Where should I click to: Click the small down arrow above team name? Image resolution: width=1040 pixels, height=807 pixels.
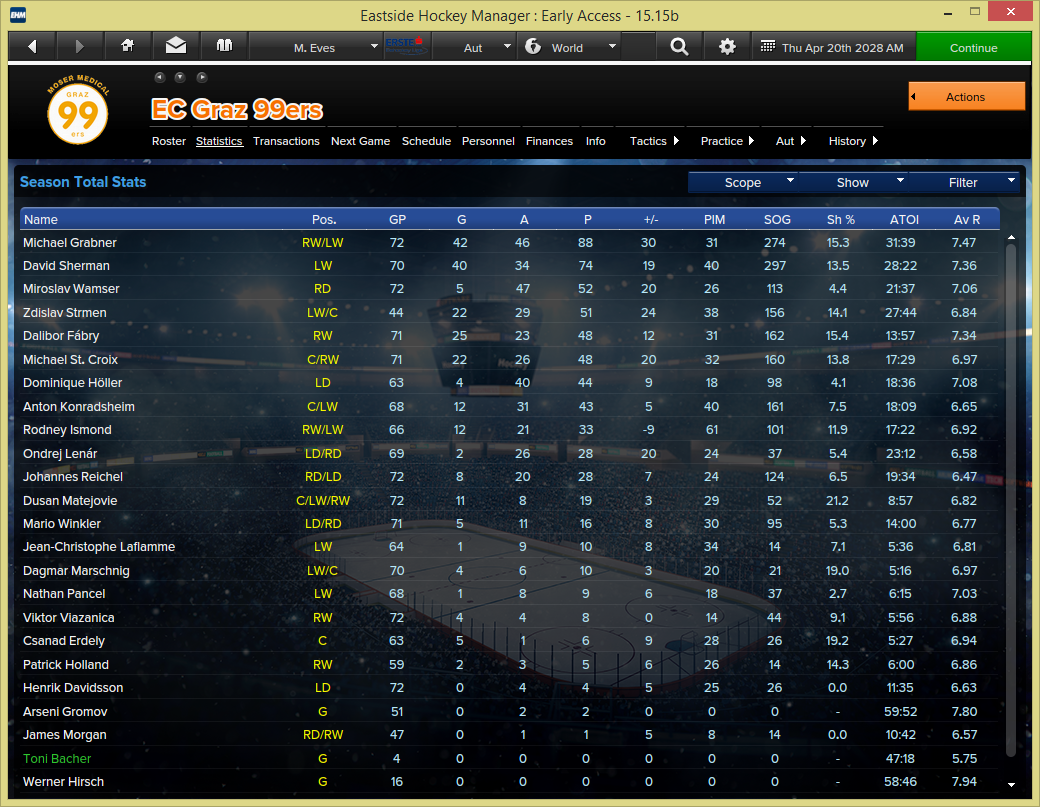pos(180,78)
